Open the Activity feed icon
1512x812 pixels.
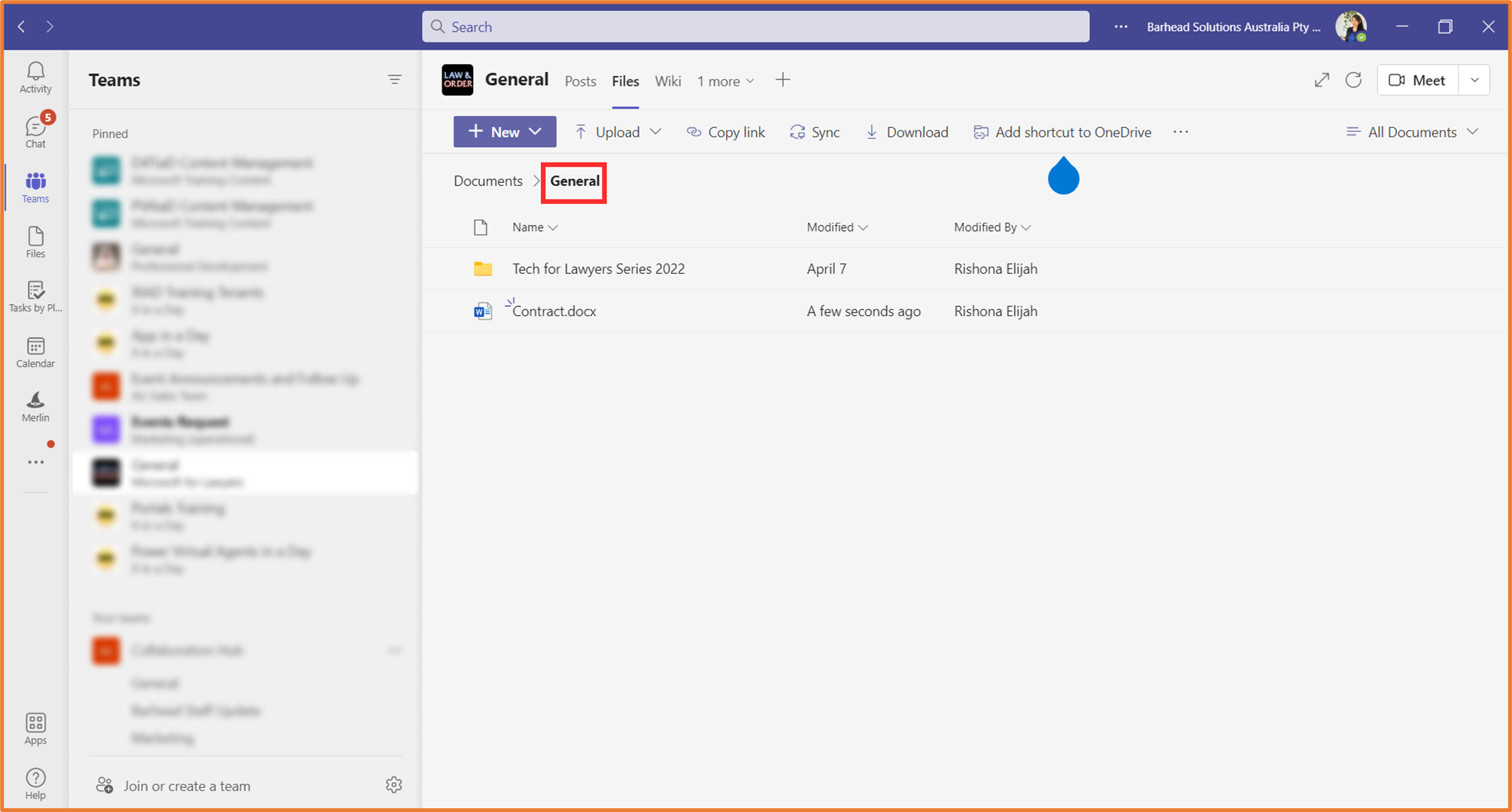pos(35,75)
